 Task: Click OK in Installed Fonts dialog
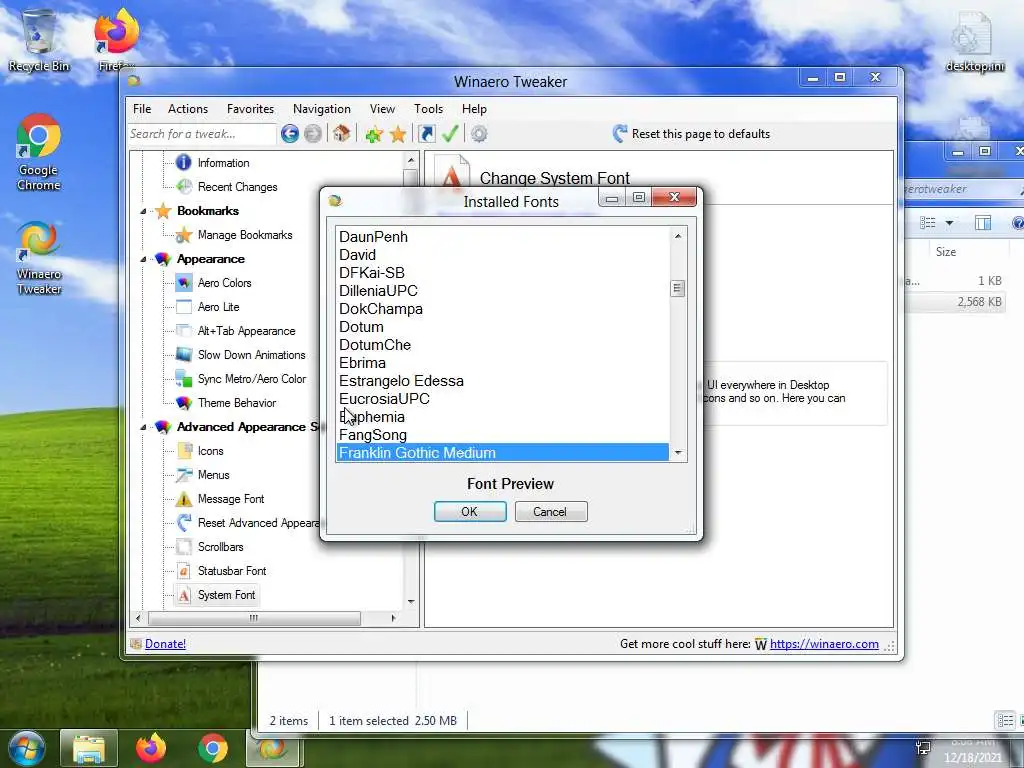click(x=470, y=511)
